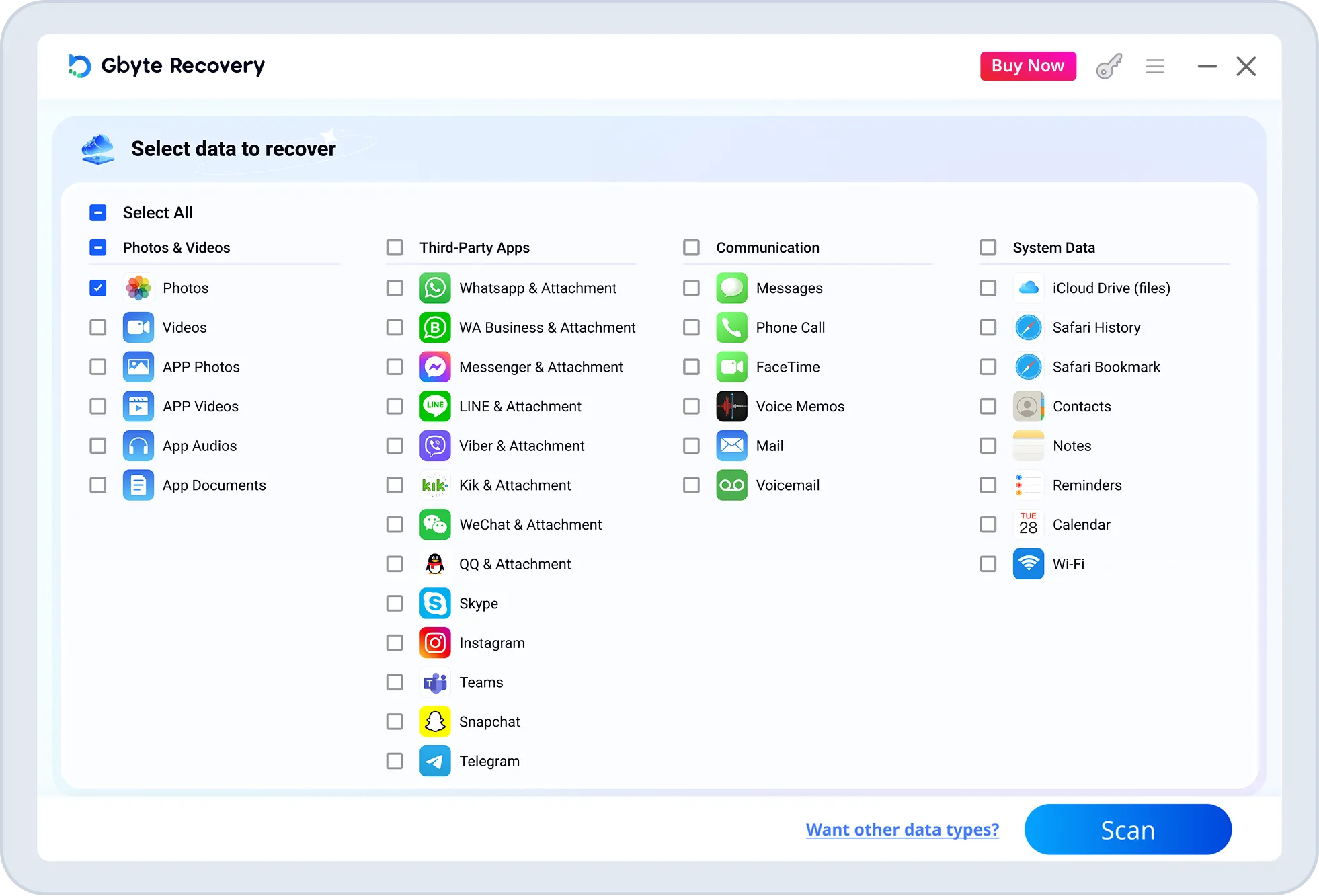Click the Messenger icon
Screen dimensions: 1319x896
coord(435,367)
